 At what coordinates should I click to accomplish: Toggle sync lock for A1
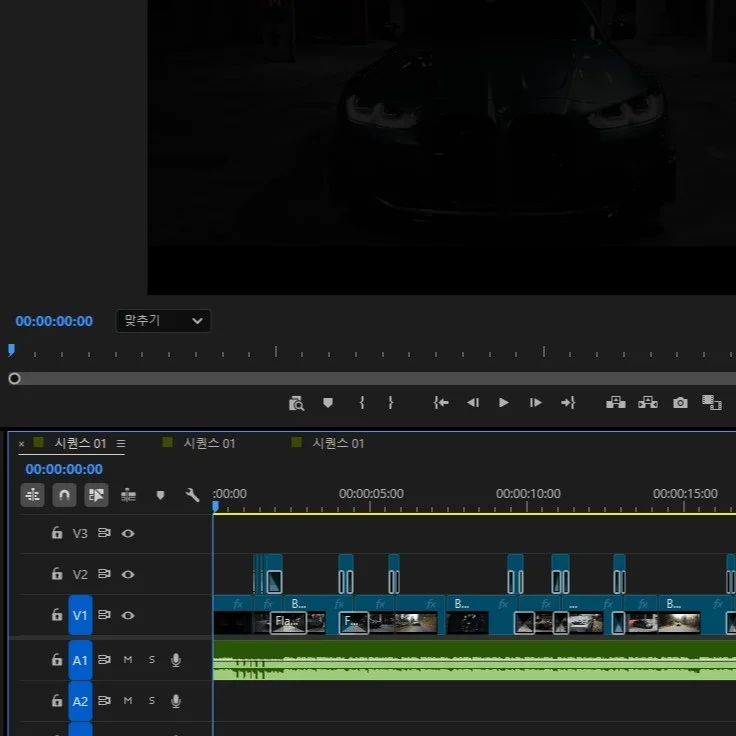(x=104, y=659)
